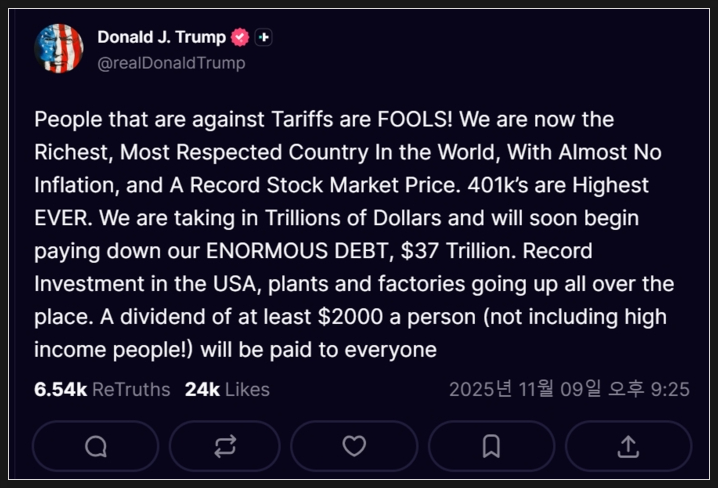
Task: Reply to the tariffs post
Action: coord(96,446)
